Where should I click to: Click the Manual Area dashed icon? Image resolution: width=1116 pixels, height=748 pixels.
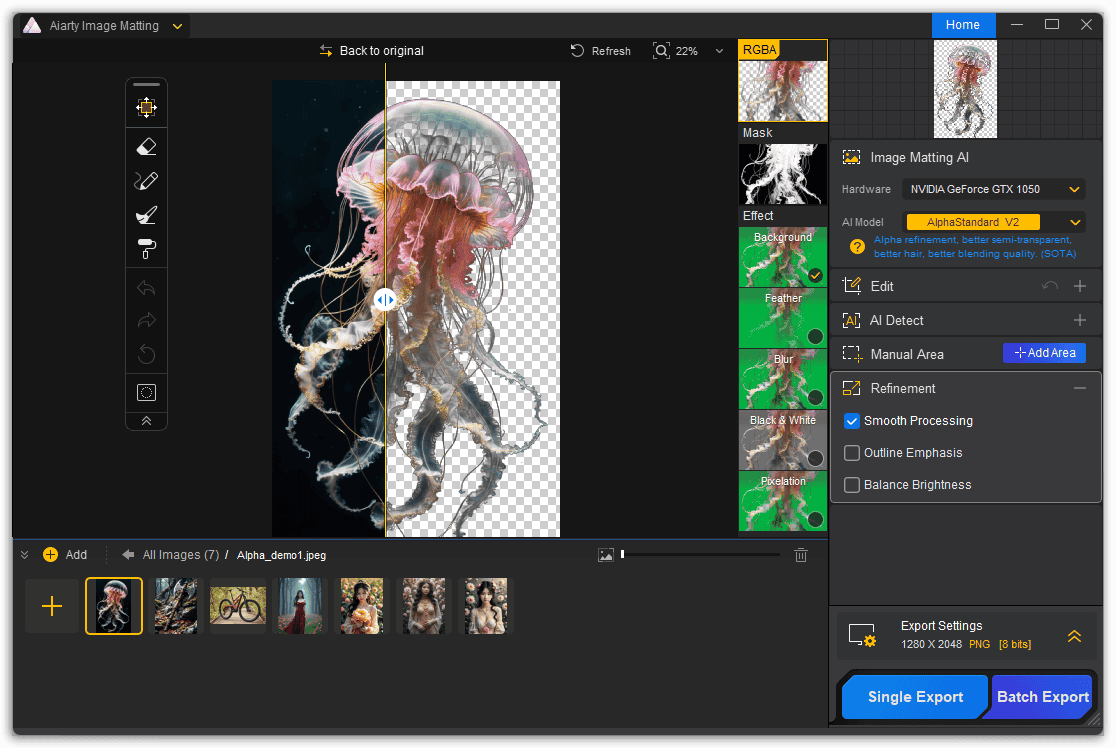[x=851, y=354]
